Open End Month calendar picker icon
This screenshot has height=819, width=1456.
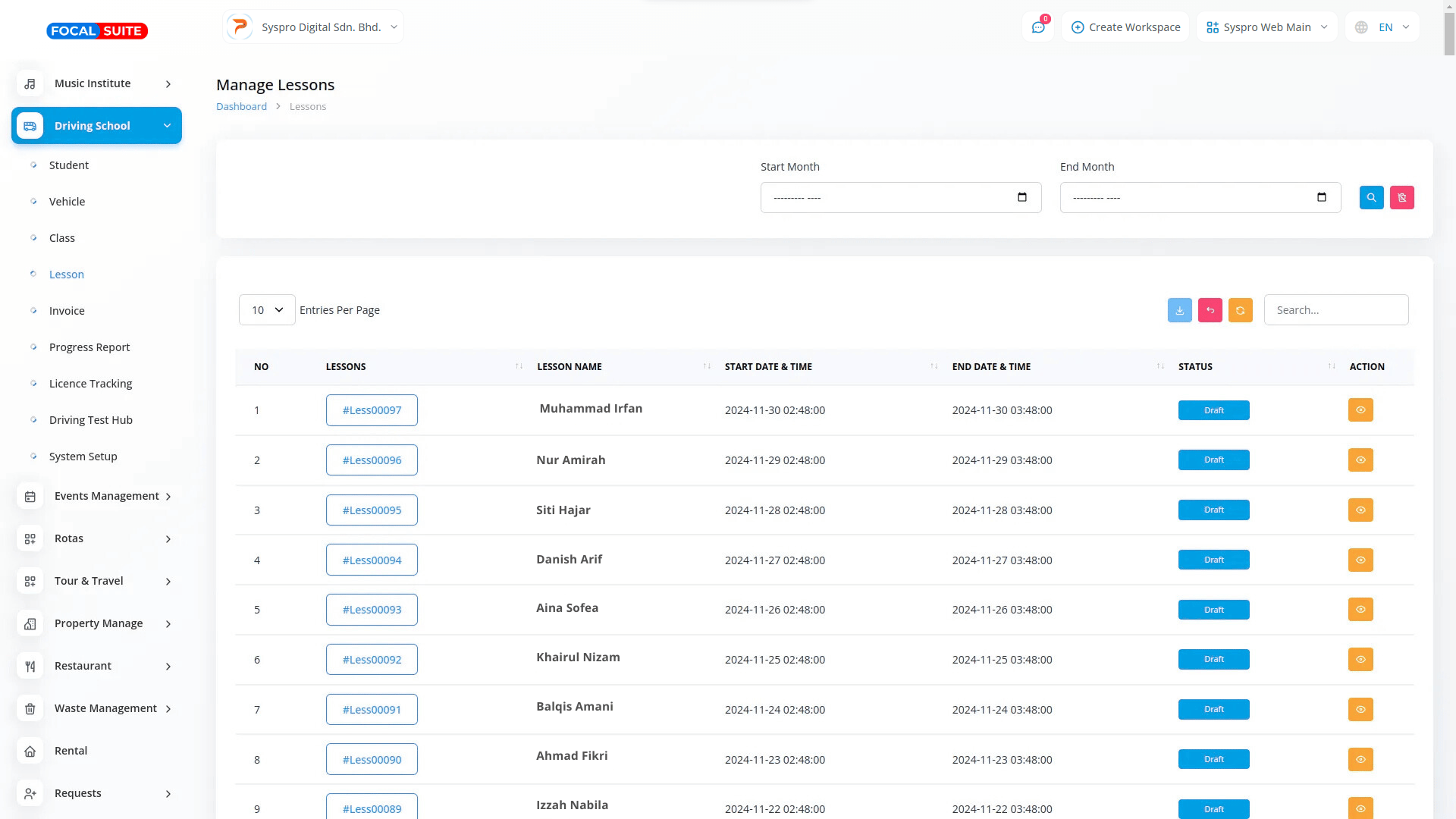pyautogui.click(x=1321, y=197)
